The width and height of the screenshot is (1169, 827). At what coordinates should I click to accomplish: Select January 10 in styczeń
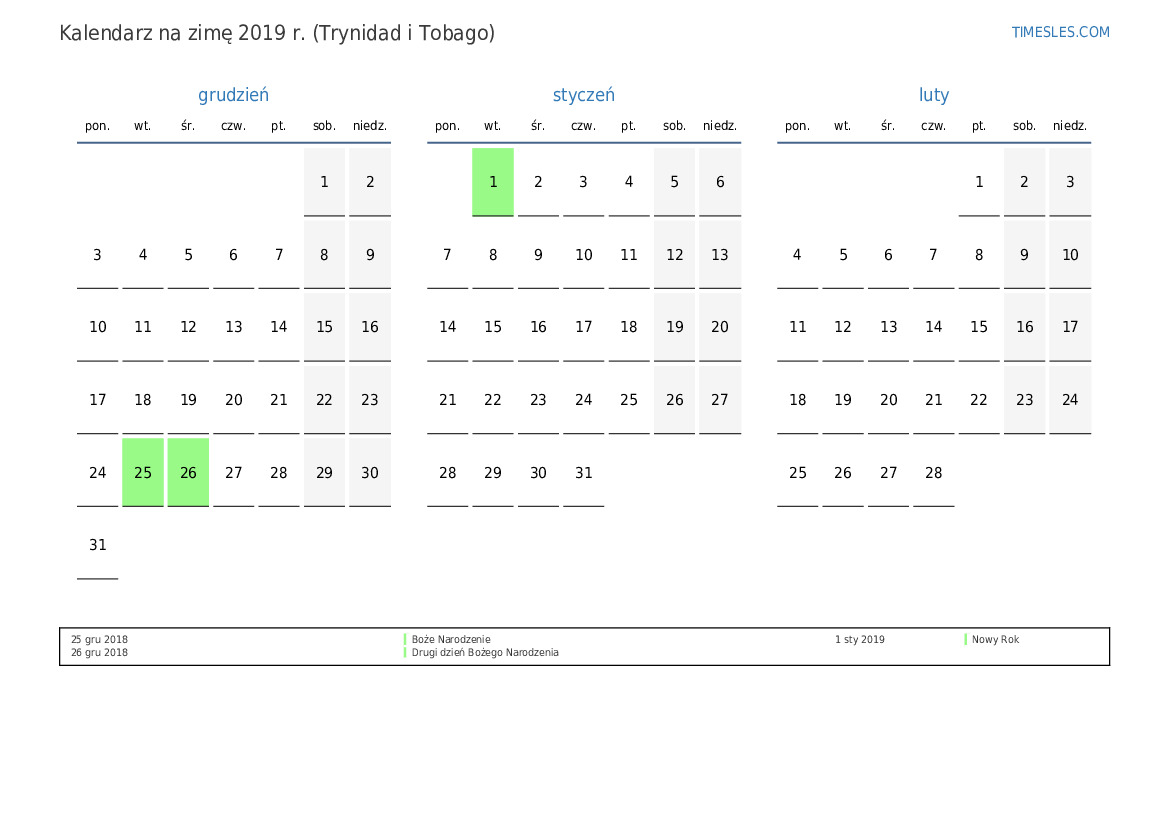(584, 255)
